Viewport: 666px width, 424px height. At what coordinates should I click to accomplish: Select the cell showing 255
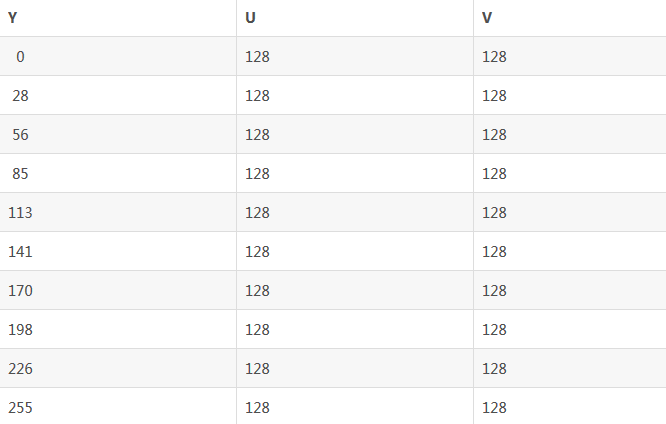(20, 408)
